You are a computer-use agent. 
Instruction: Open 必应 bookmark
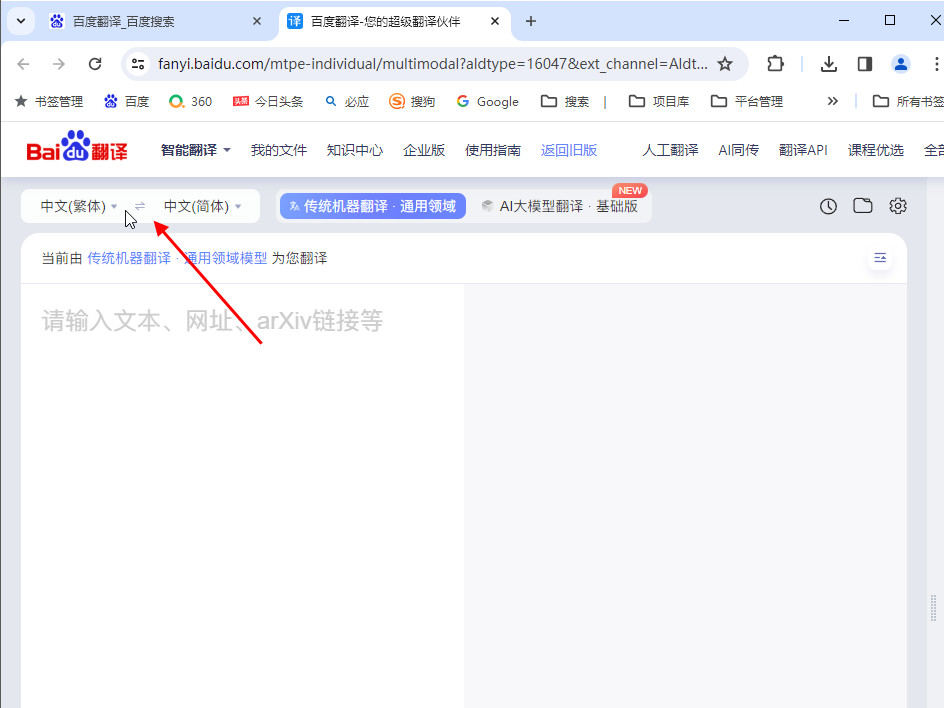coord(347,102)
